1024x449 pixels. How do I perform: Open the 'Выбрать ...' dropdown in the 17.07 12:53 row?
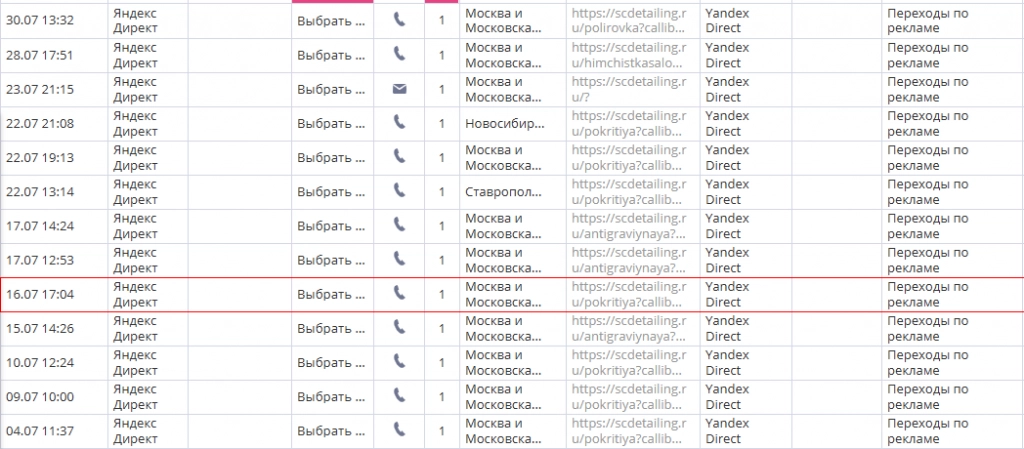[332, 260]
